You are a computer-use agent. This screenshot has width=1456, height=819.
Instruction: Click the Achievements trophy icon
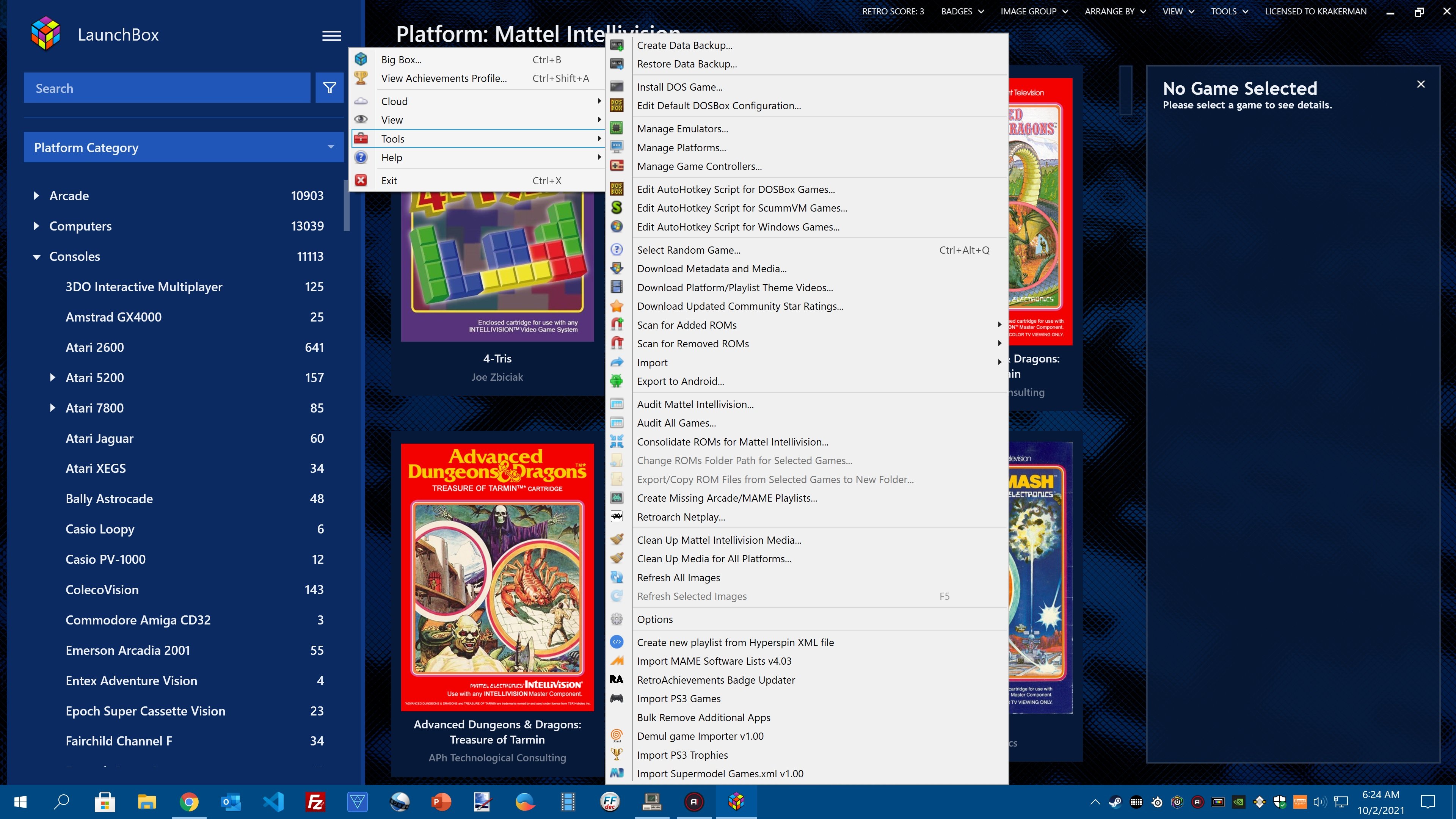(361, 78)
